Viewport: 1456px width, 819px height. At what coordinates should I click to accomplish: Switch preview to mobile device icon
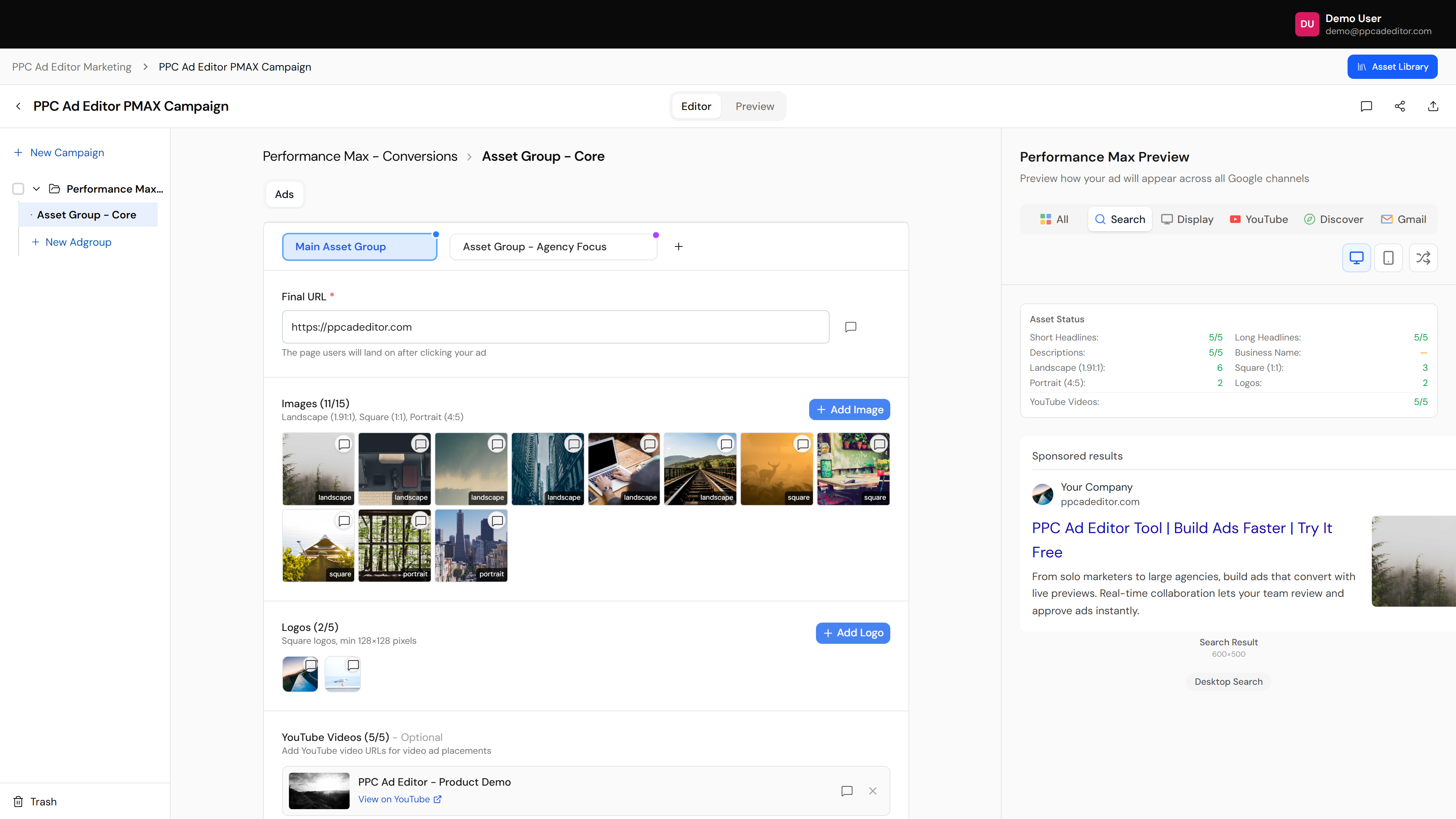[1388, 258]
